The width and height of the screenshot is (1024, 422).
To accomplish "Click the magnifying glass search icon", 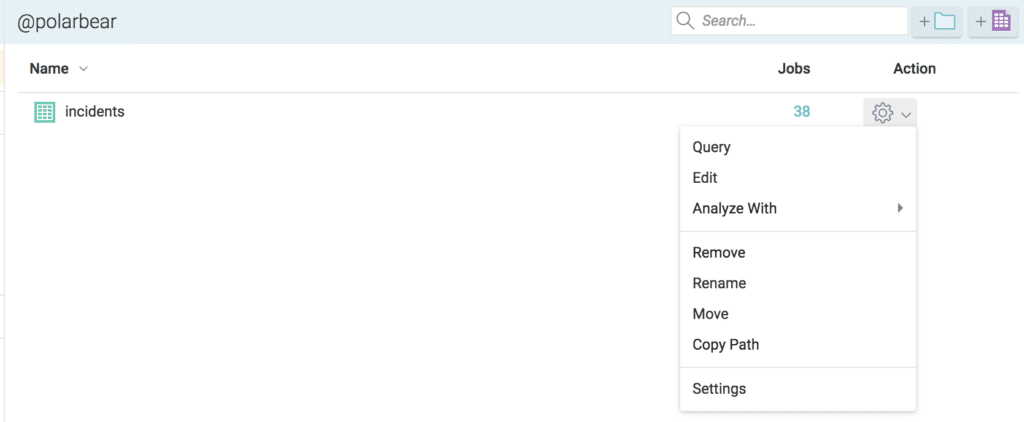I will coord(685,22).
